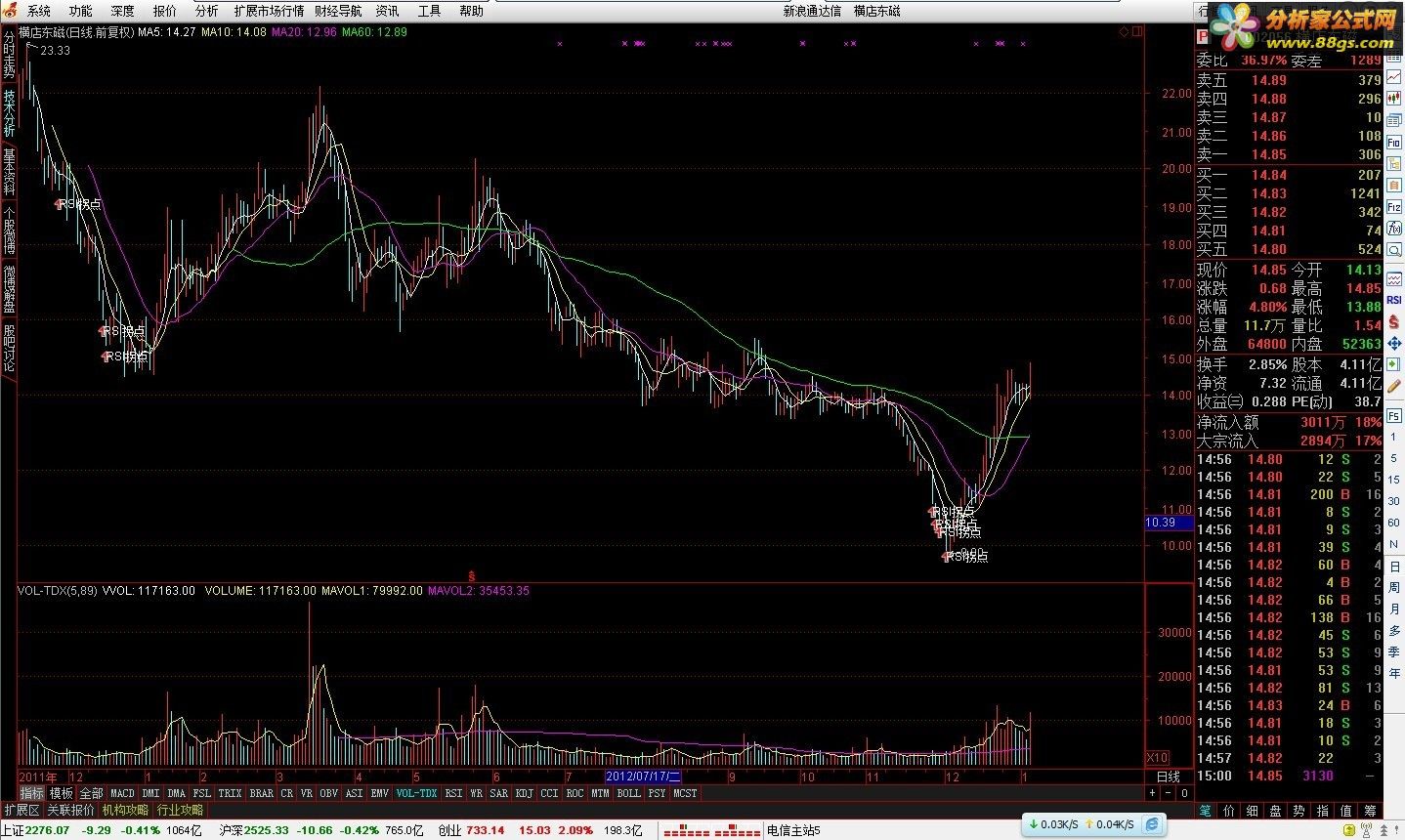Click the F5 switch view icon
The height and width of the screenshot is (840, 1405).
point(1394,415)
